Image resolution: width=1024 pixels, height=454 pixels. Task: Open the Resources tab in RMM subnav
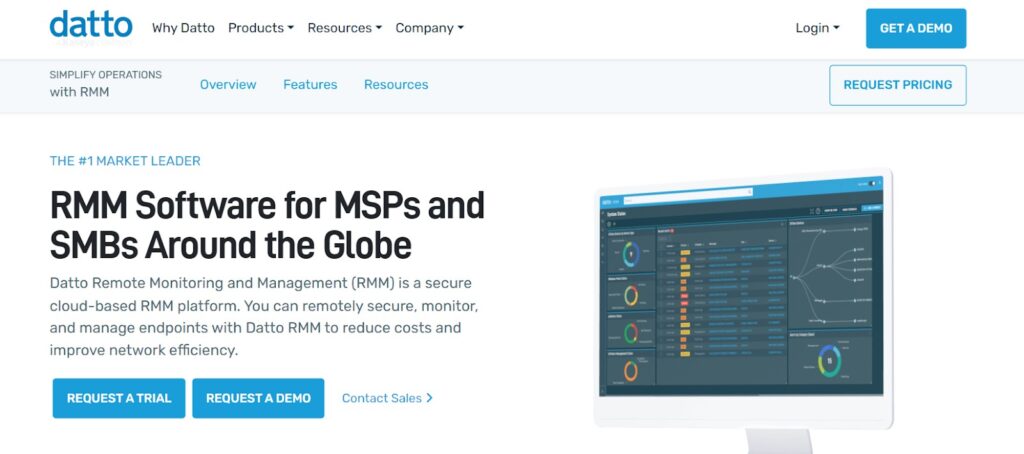pyautogui.click(x=396, y=84)
